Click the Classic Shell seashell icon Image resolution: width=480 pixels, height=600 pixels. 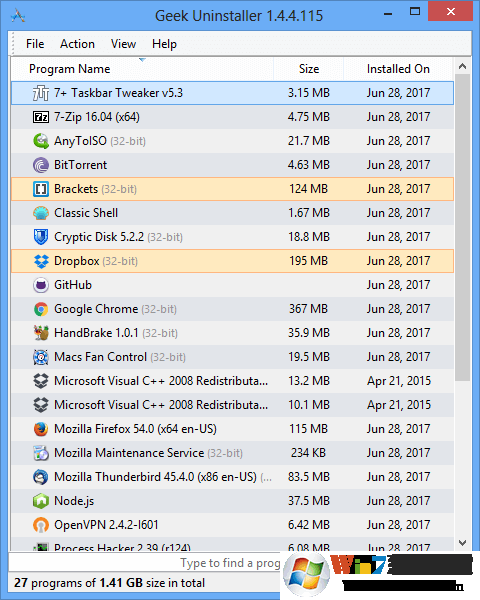click(41, 213)
